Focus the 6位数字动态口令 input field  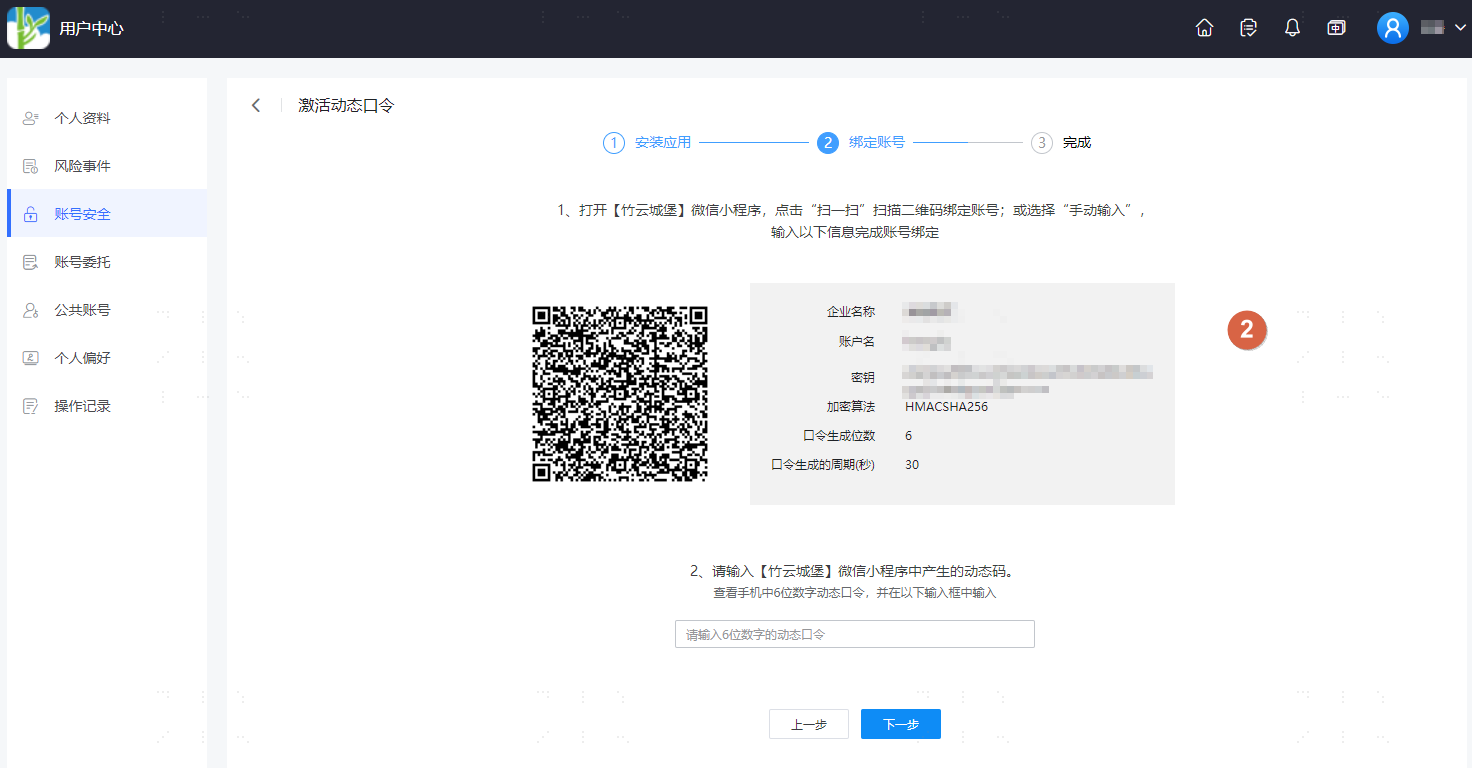coord(854,634)
